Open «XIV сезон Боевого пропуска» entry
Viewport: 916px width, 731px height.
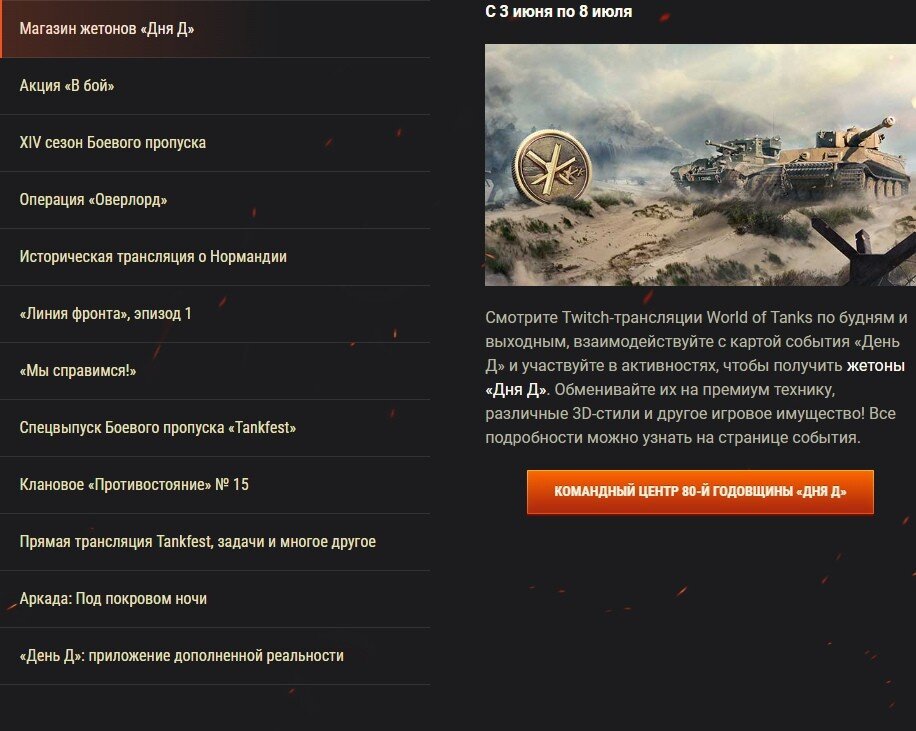click(x=215, y=143)
